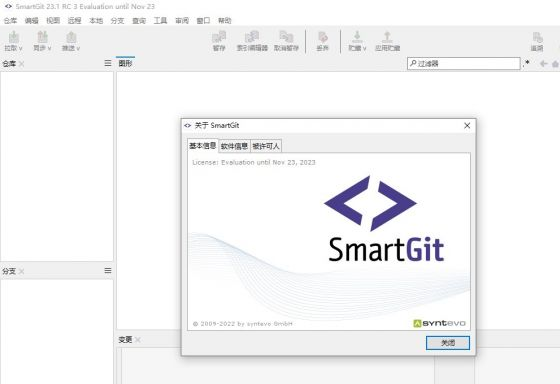560x384 pixels.
Task: Open the 视图 menu
Action: (53, 21)
